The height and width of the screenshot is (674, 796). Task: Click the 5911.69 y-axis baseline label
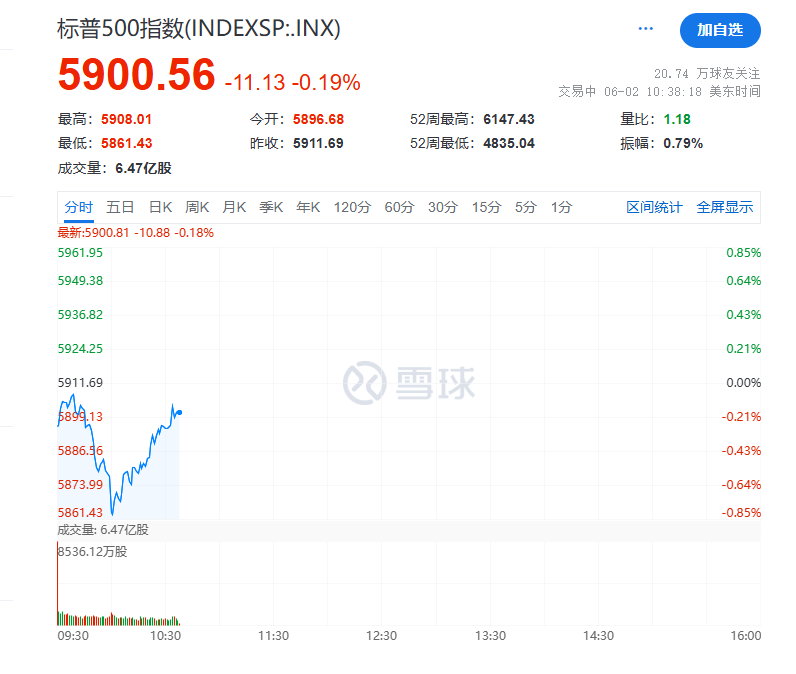pyautogui.click(x=80, y=383)
